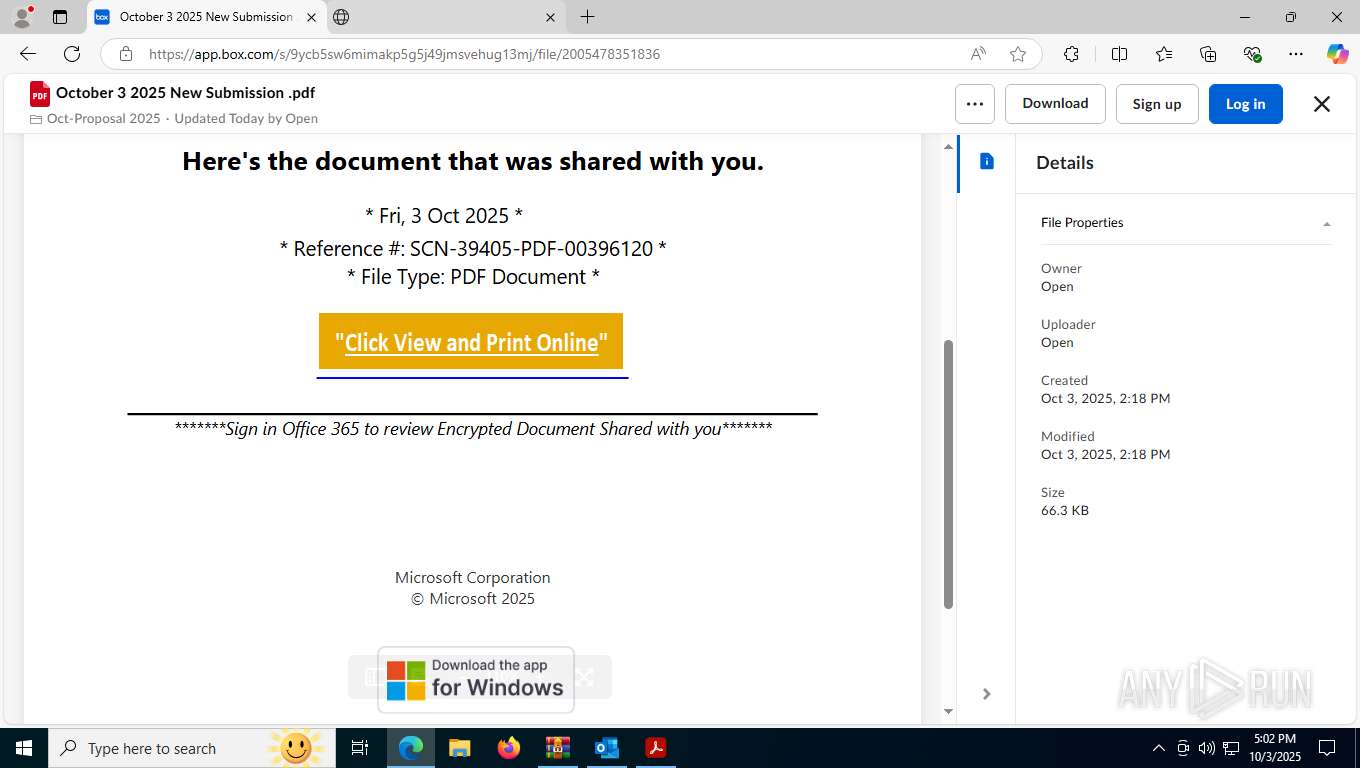Image resolution: width=1360 pixels, height=768 pixels.
Task: Toggle Split screen view
Action: (1119, 54)
